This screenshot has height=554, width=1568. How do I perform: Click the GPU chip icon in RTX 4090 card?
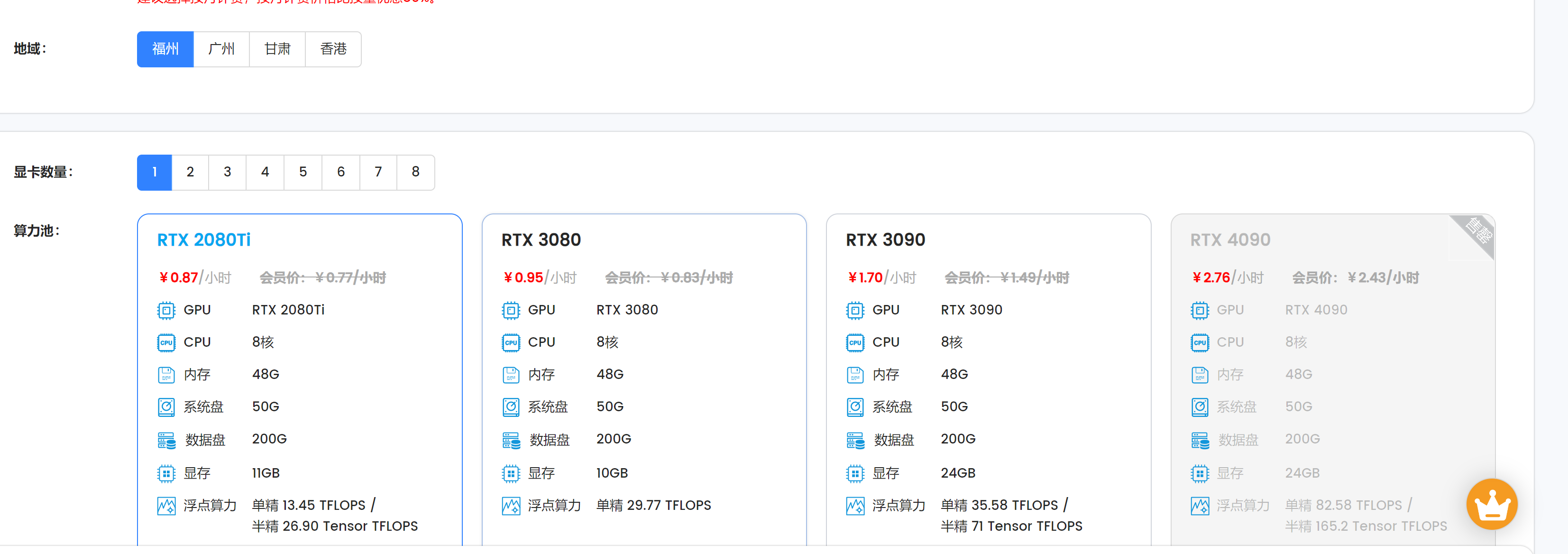[x=1200, y=311]
